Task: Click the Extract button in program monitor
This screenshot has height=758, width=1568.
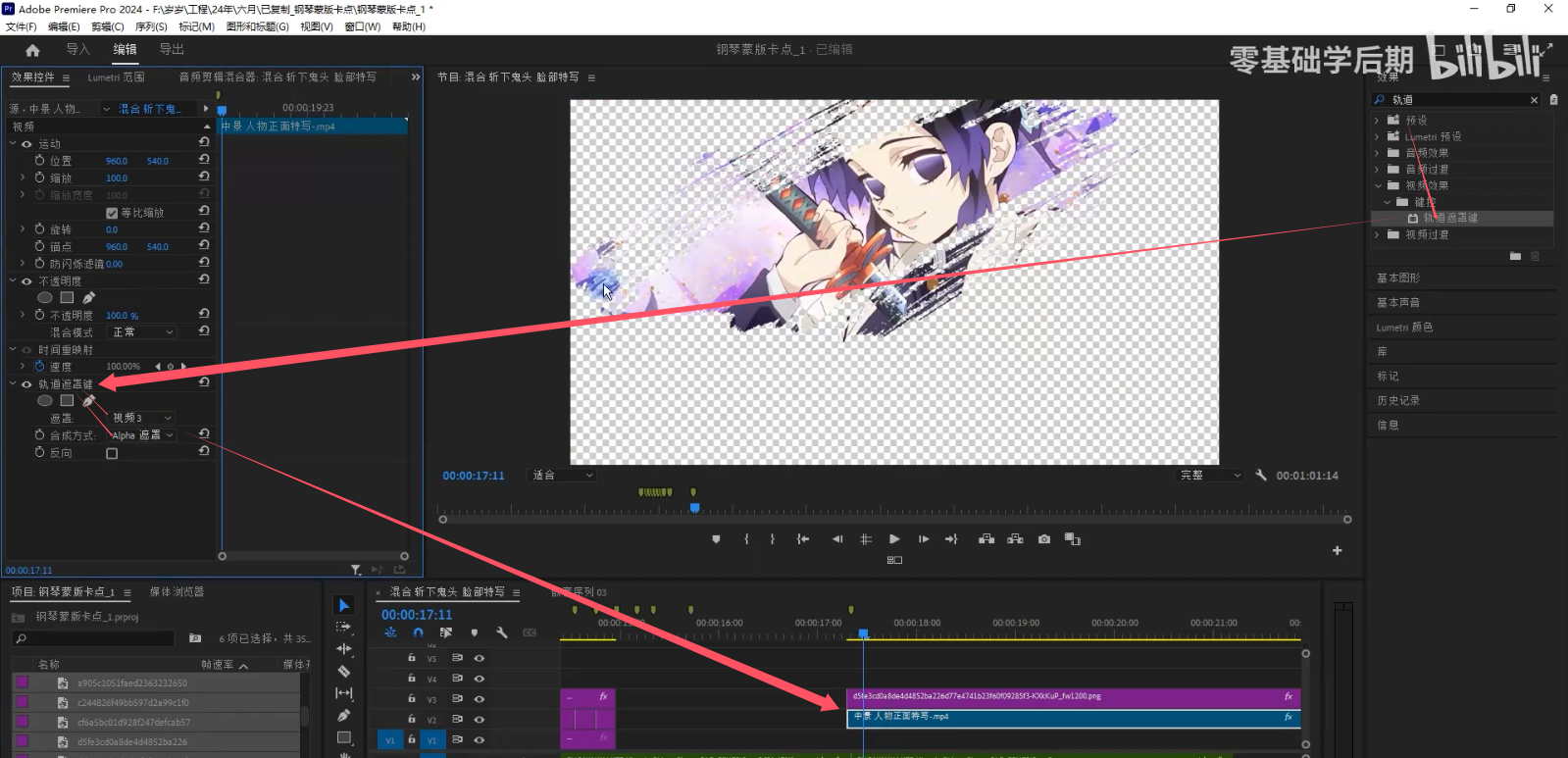Action: point(1015,539)
